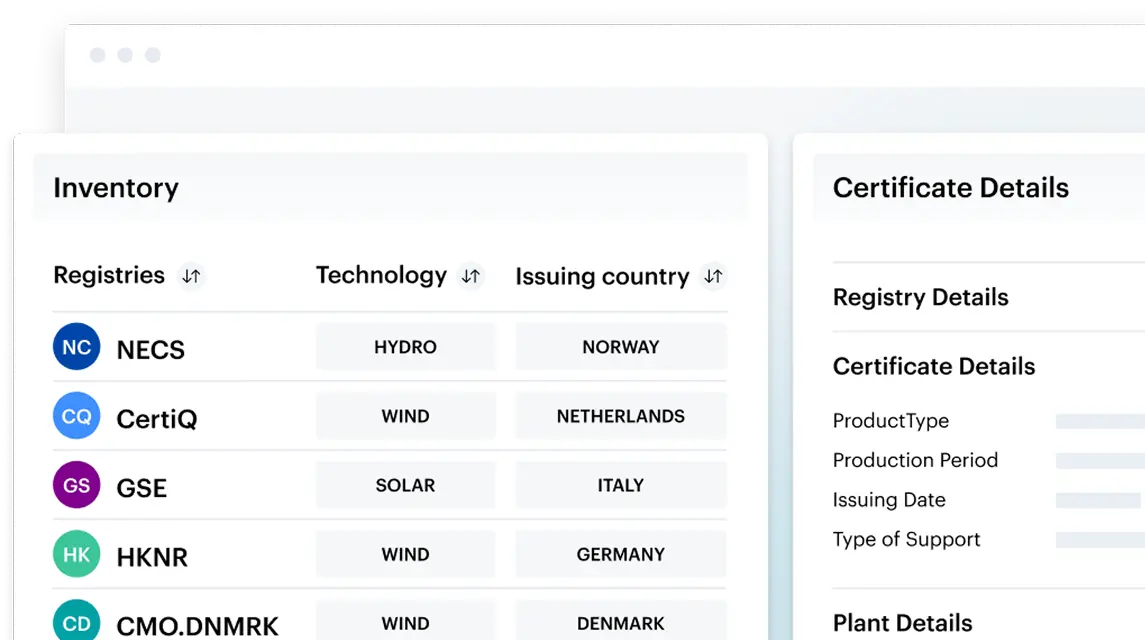This screenshot has width=1145, height=640.
Task: Click the CD avatar for CMO.DNMRK
Action: coord(77,621)
